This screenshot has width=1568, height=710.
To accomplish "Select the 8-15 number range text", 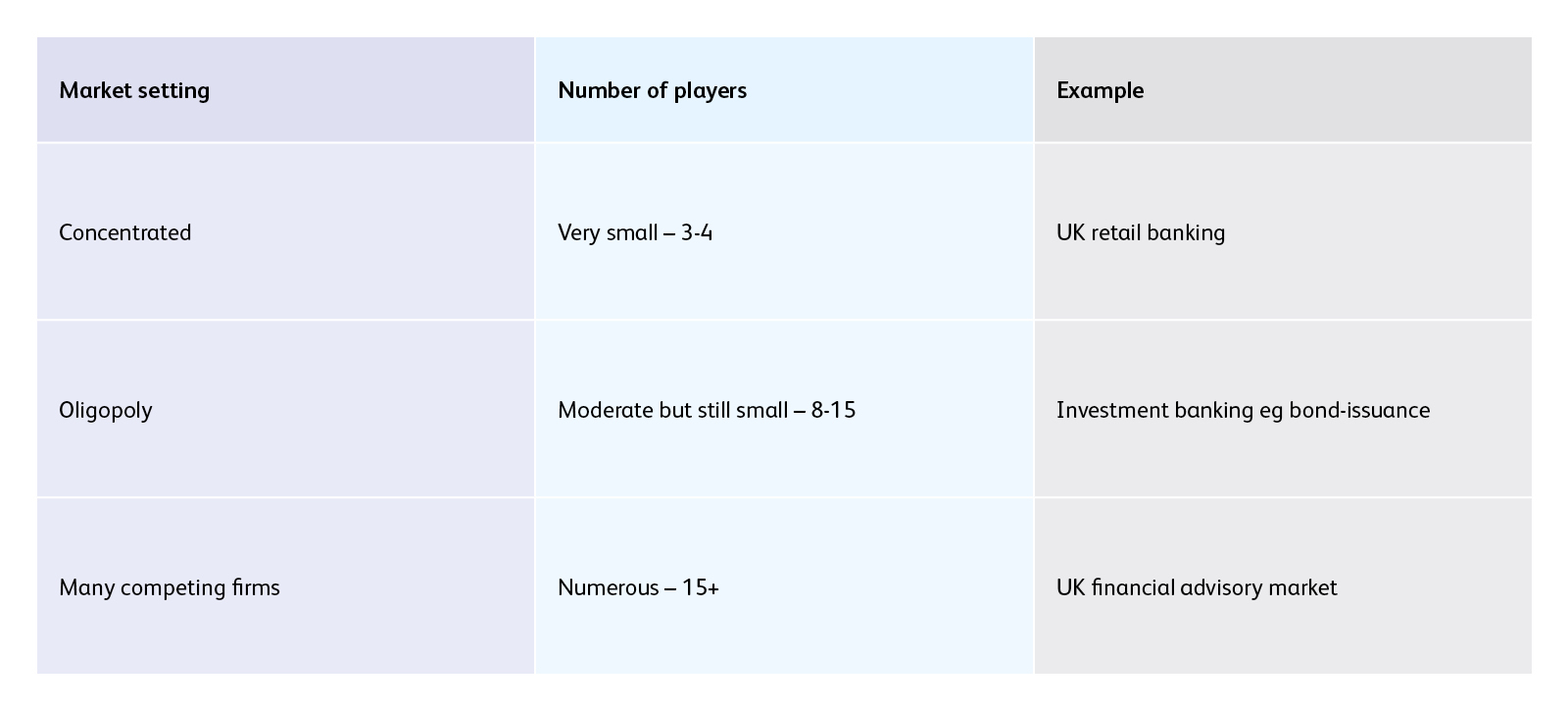I will [x=833, y=410].
